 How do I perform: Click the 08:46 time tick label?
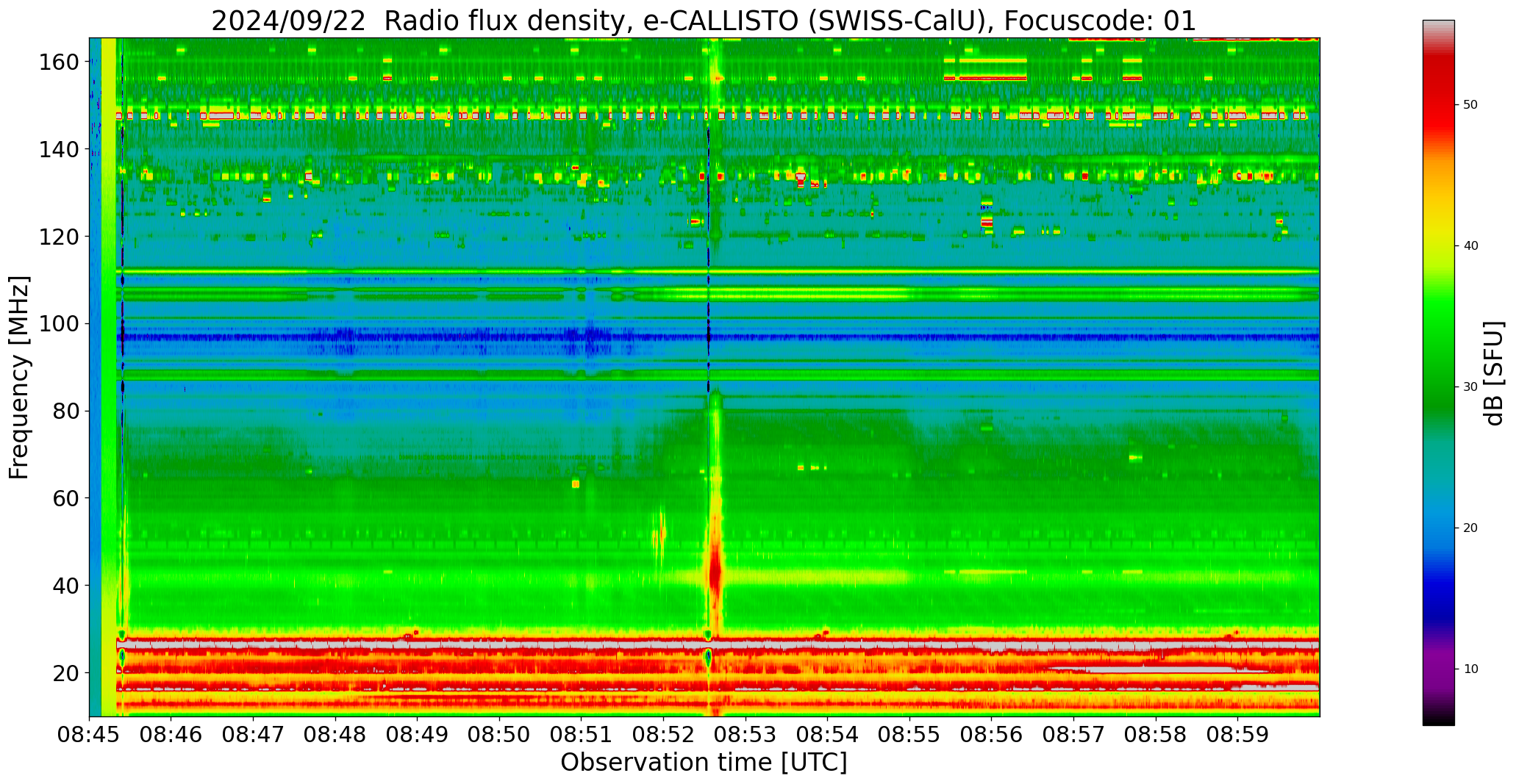pos(171,736)
